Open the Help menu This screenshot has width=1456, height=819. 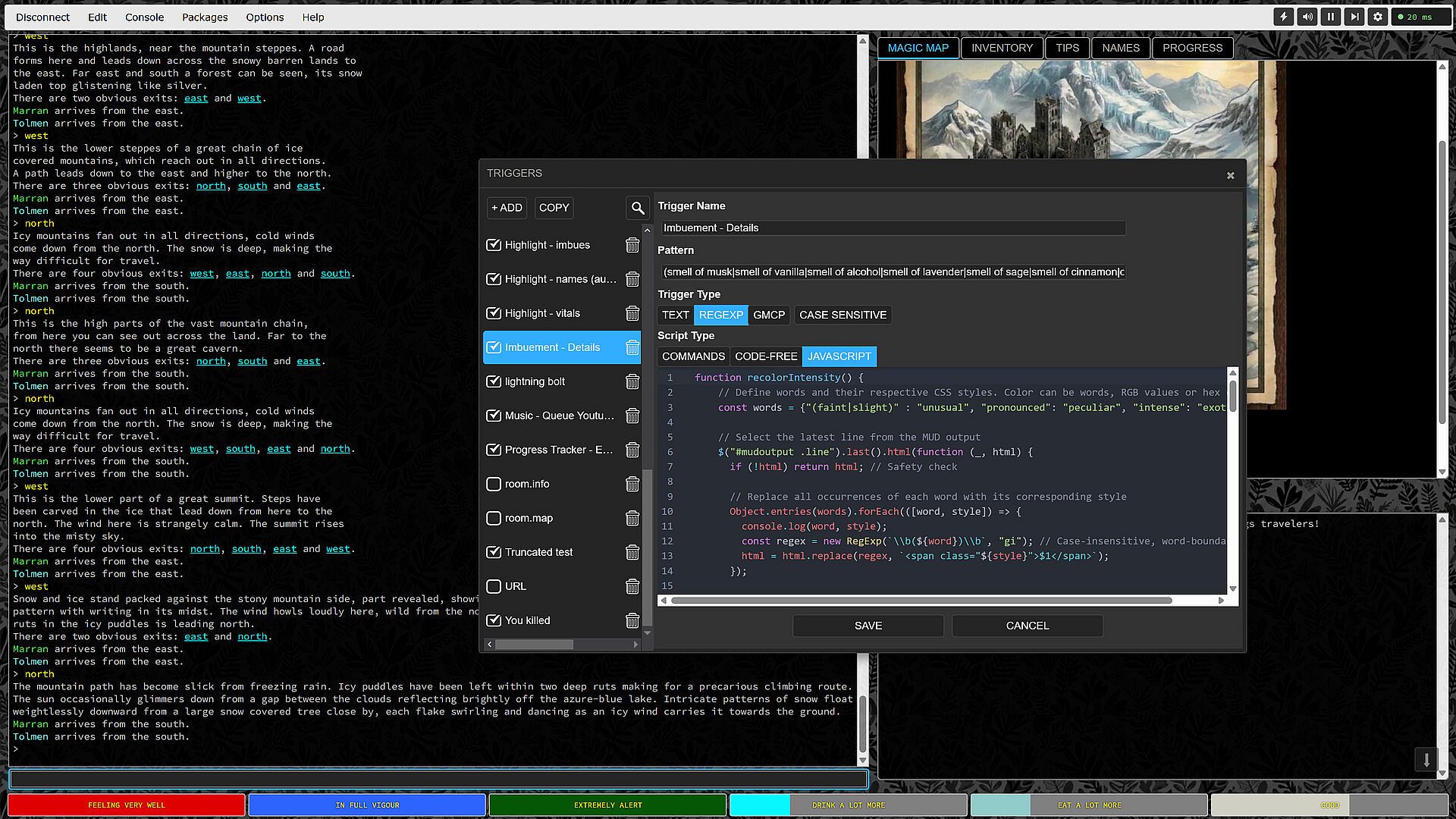pyautogui.click(x=313, y=17)
